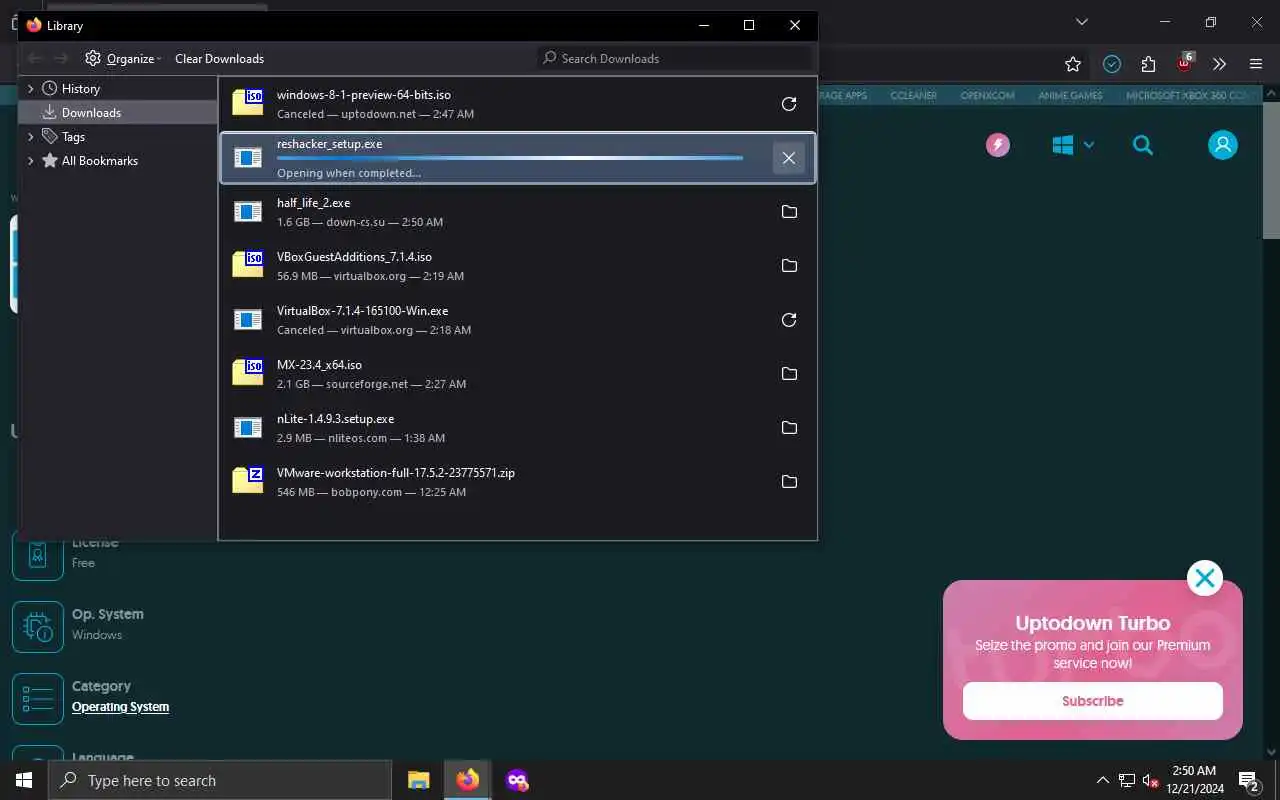Select Tags in the Library sidebar
This screenshot has width=1280, height=800.
[x=73, y=136]
